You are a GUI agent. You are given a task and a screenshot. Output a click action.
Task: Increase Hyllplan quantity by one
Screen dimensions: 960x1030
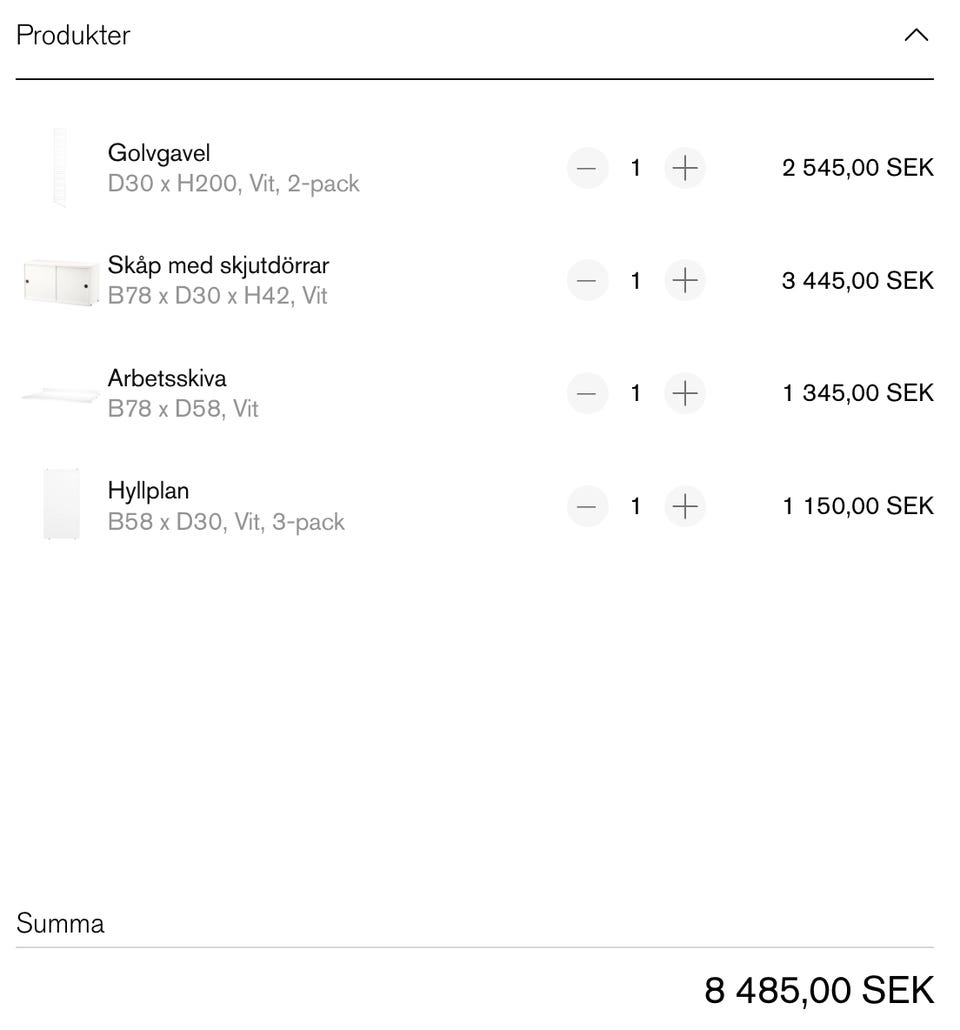click(x=685, y=506)
